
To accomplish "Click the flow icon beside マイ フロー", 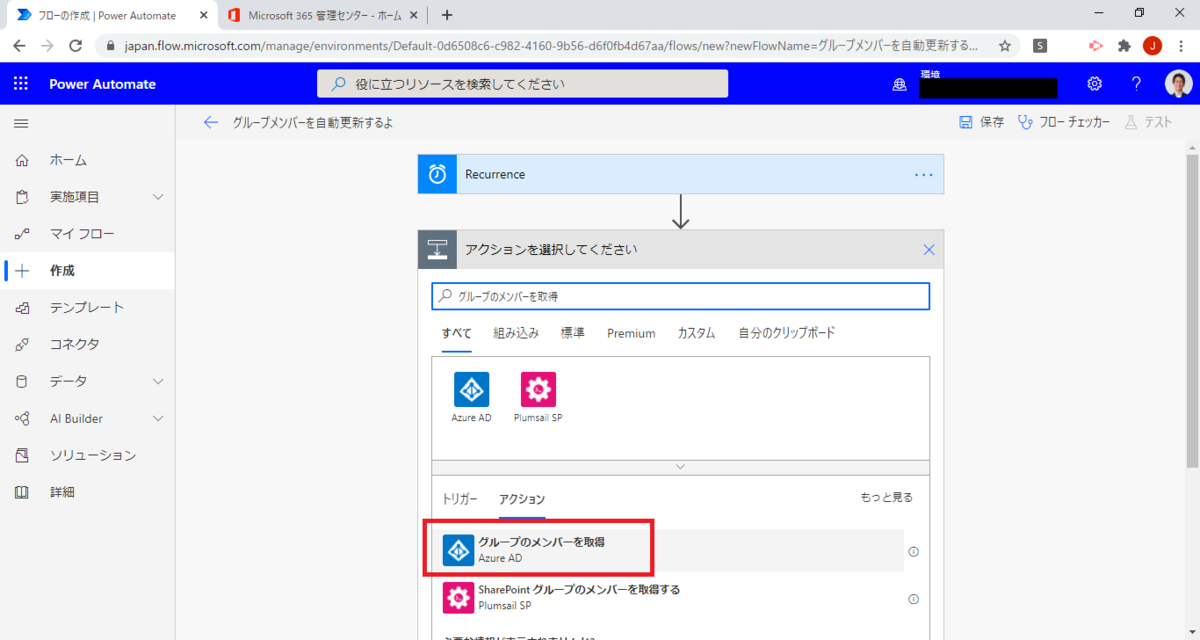I will 22,234.
